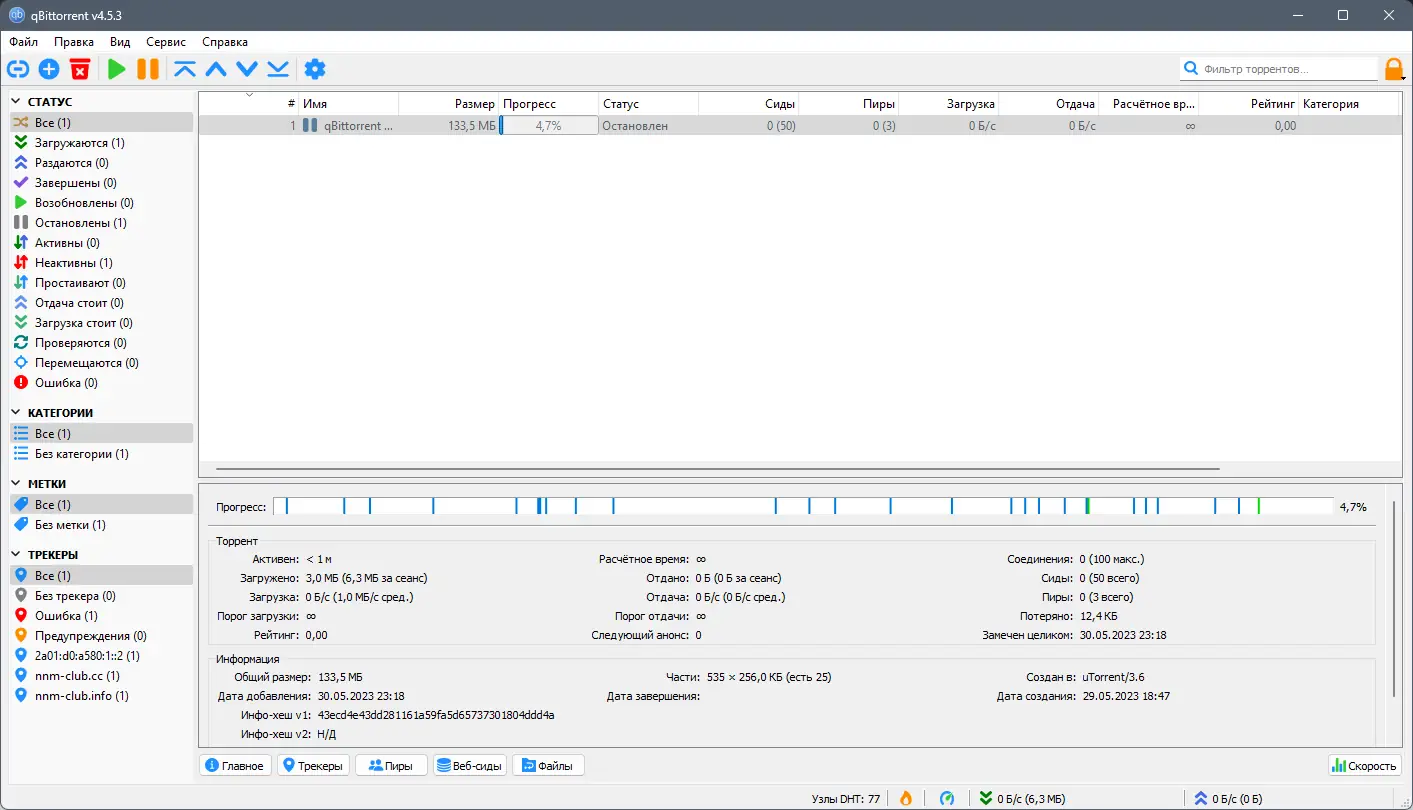Image resolution: width=1413 pixels, height=810 pixels.
Task: Open the Файл menu
Action: tap(24, 42)
